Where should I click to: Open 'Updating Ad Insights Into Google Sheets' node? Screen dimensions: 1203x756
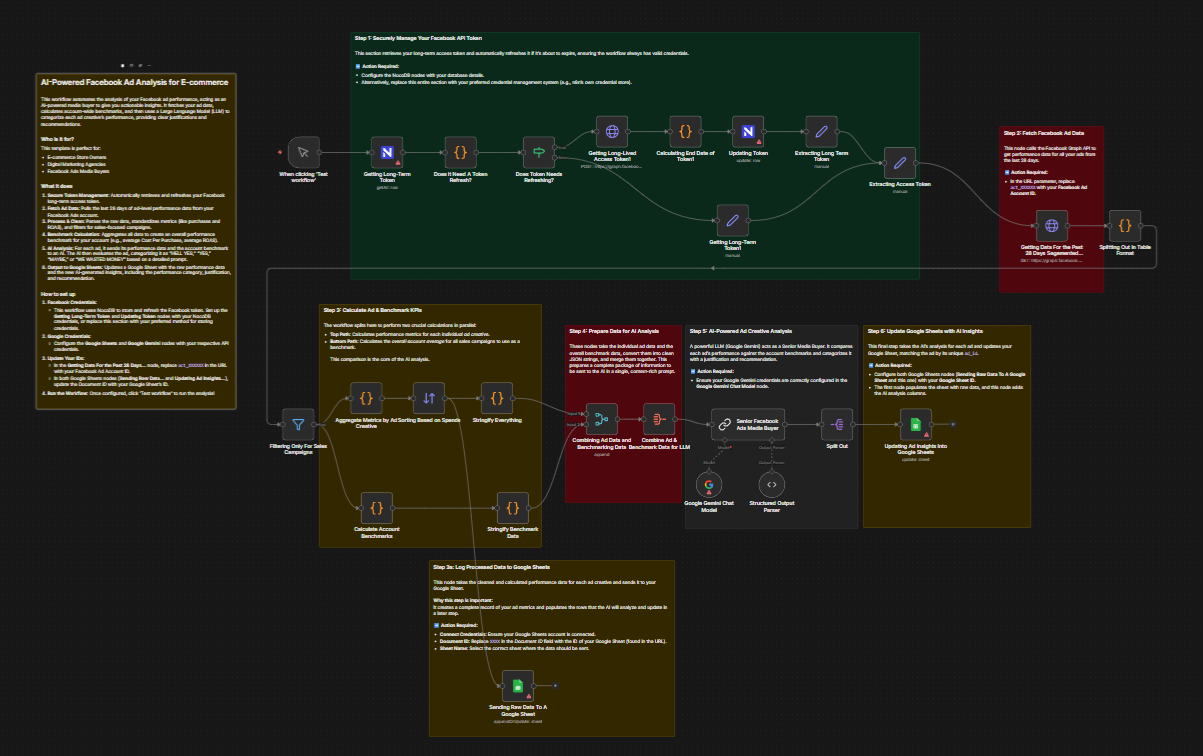tap(915, 424)
